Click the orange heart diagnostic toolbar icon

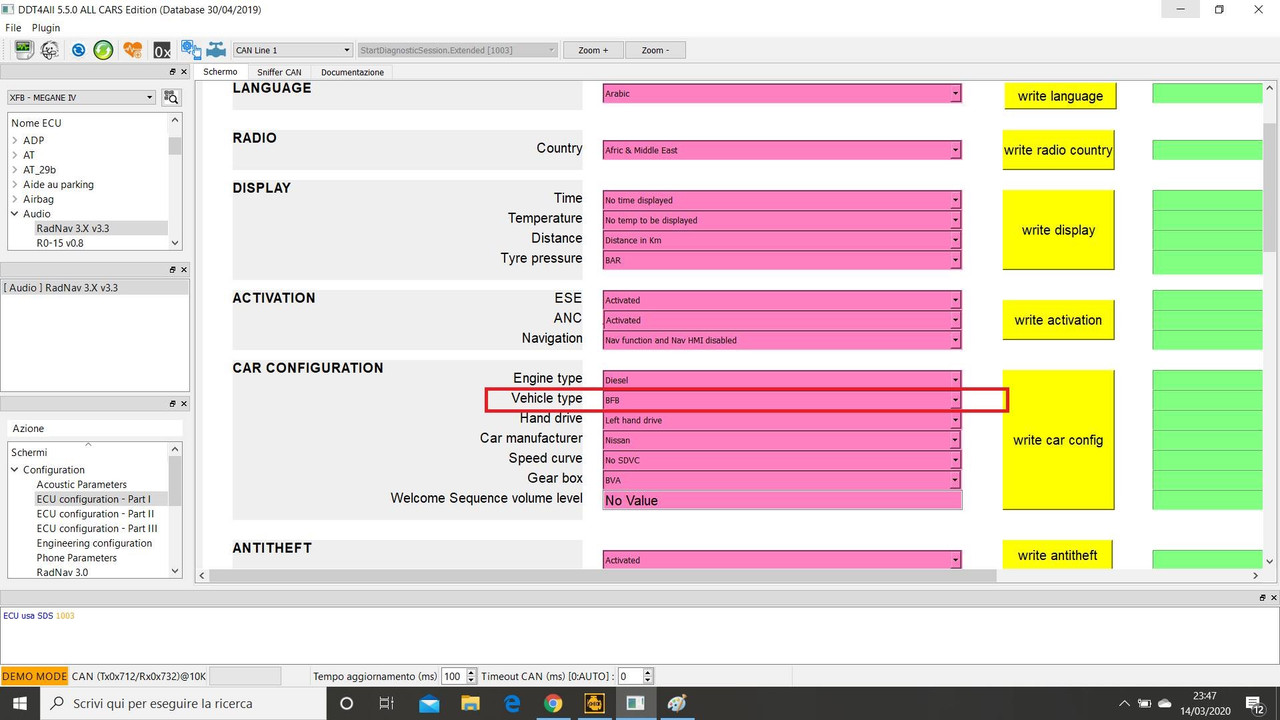(x=133, y=50)
